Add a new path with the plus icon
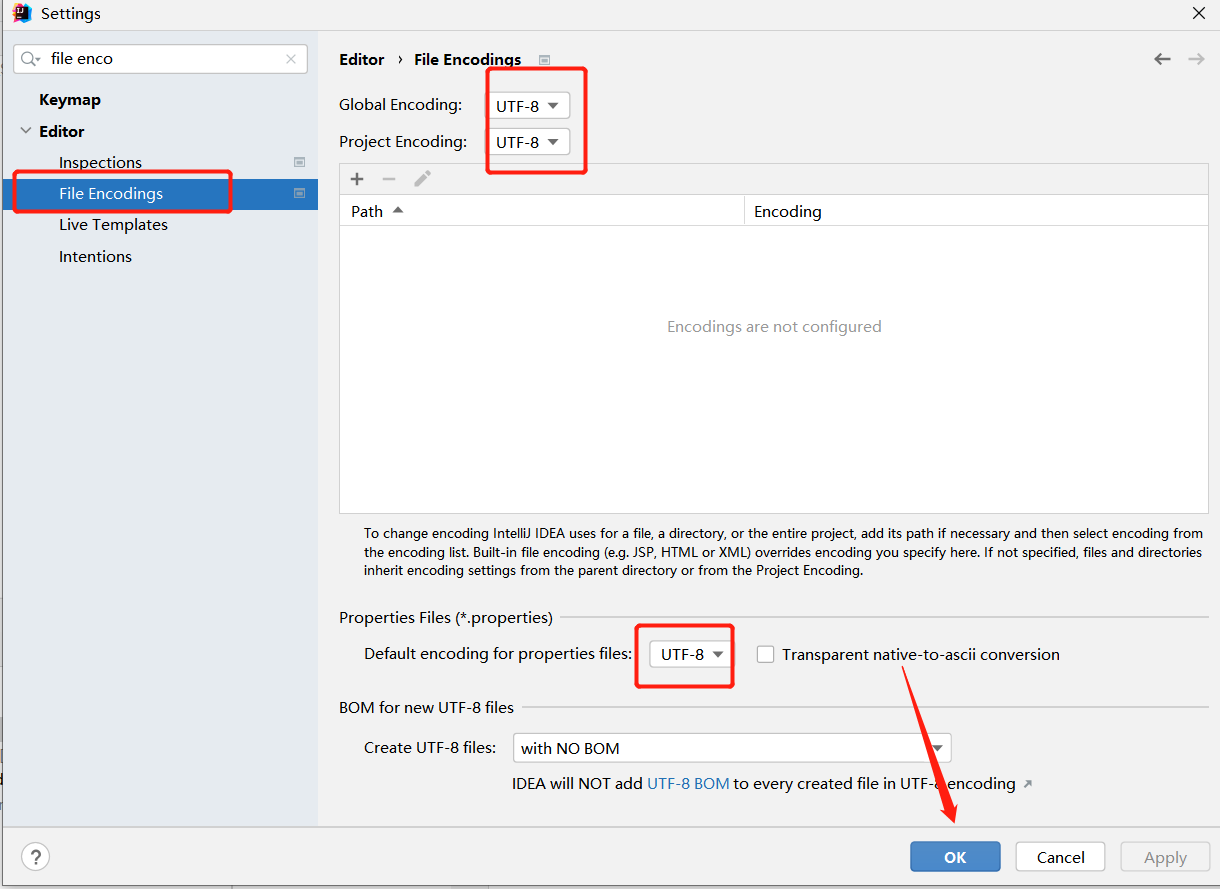 357,179
